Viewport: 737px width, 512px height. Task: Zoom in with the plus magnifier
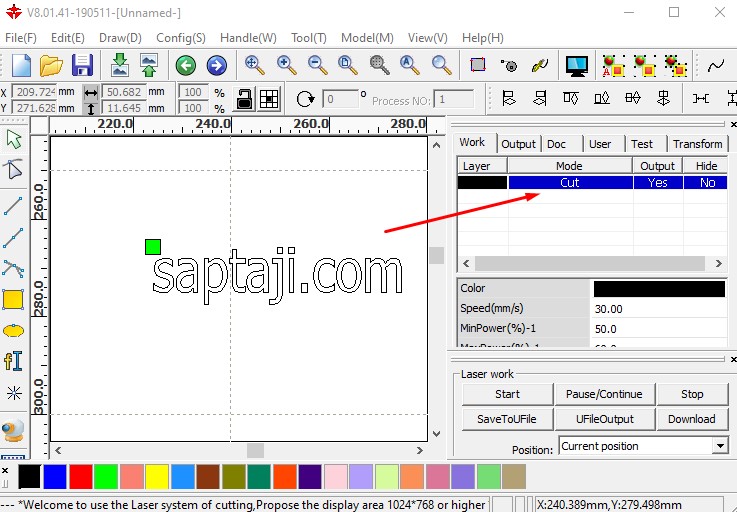(x=286, y=65)
